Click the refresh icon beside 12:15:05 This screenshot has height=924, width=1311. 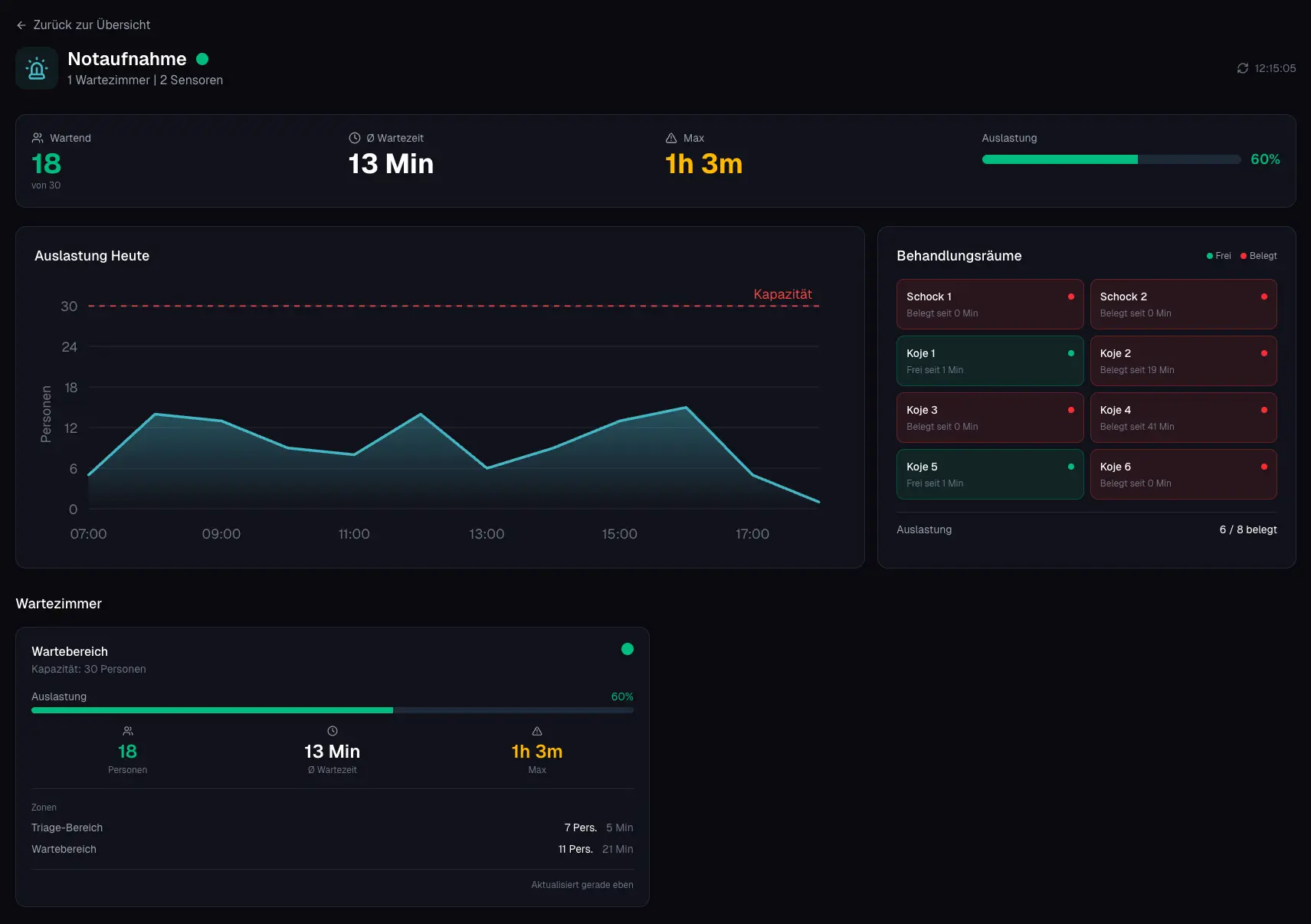click(x=1242, y=68)
